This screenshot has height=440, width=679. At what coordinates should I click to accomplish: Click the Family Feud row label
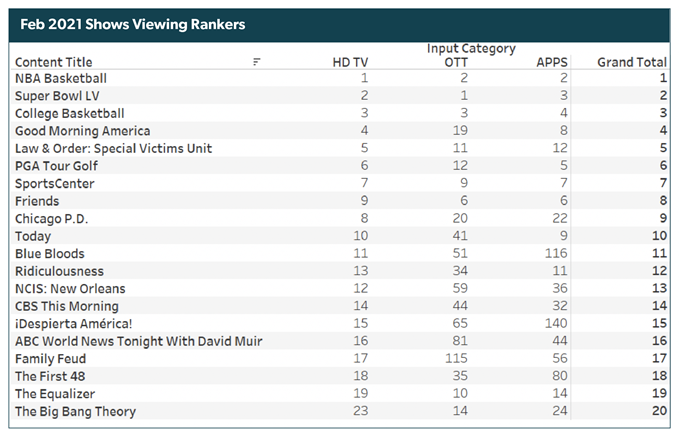coord(50,358)
